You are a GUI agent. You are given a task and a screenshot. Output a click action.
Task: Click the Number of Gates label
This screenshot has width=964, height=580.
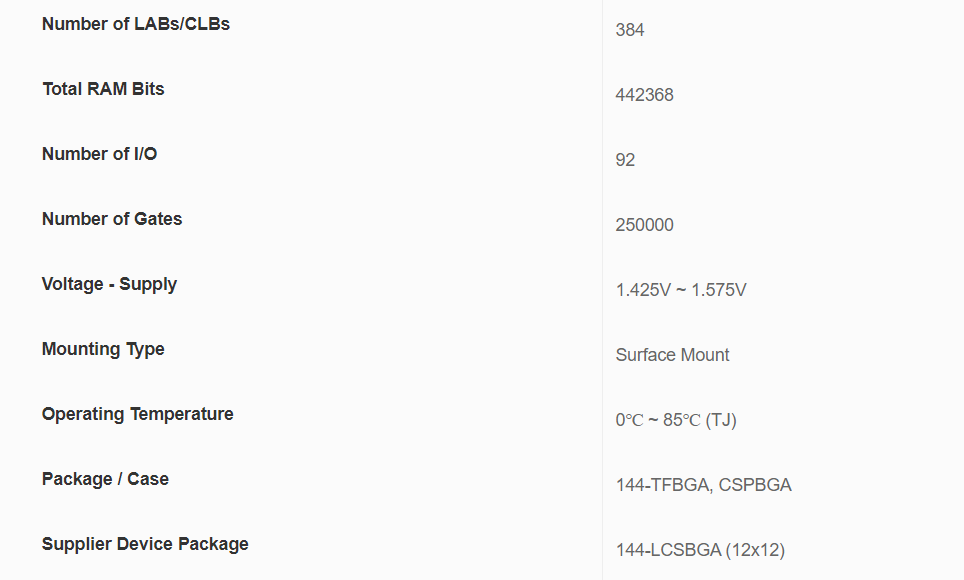(x=112, y=219)
